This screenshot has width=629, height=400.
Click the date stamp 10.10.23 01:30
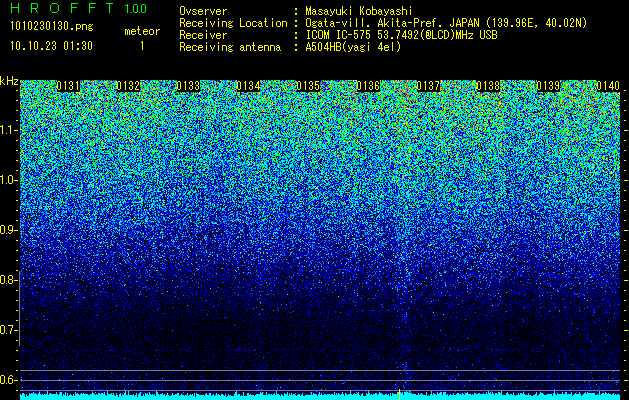(51, 46)
